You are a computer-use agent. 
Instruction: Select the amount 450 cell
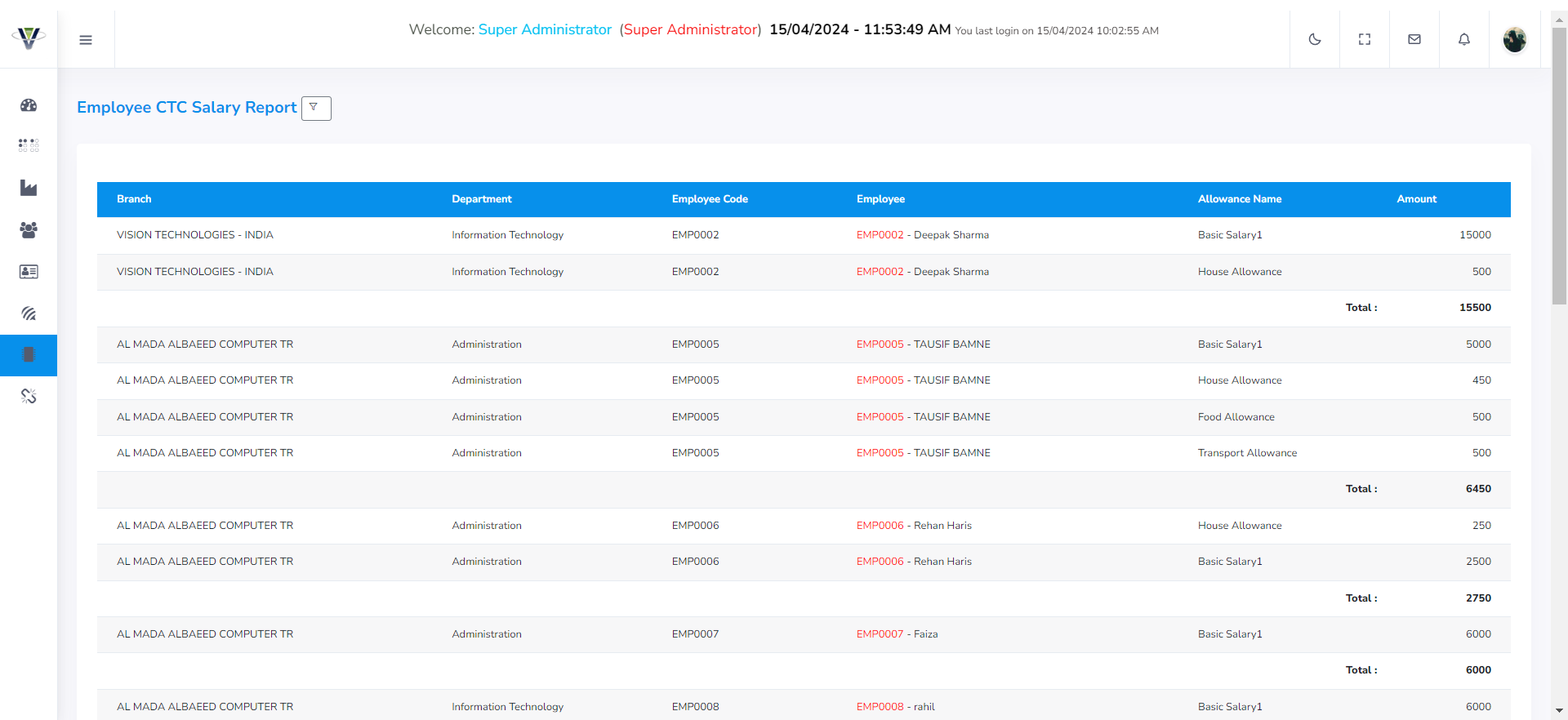click(x=1481, y=380)
